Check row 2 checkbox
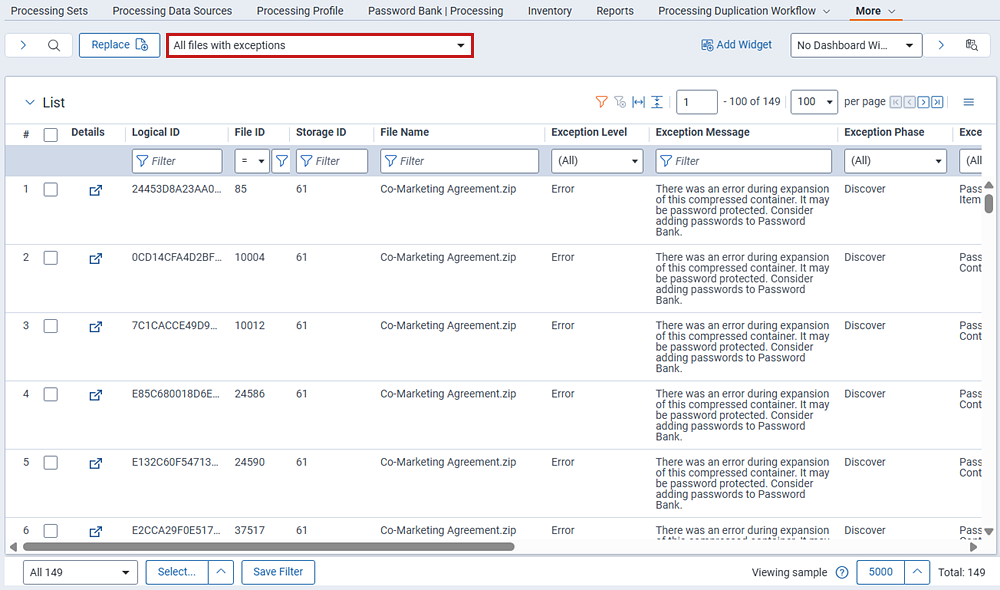This screenshot has height=590, width=1000. pyautogui.click(x=50, y=258)
